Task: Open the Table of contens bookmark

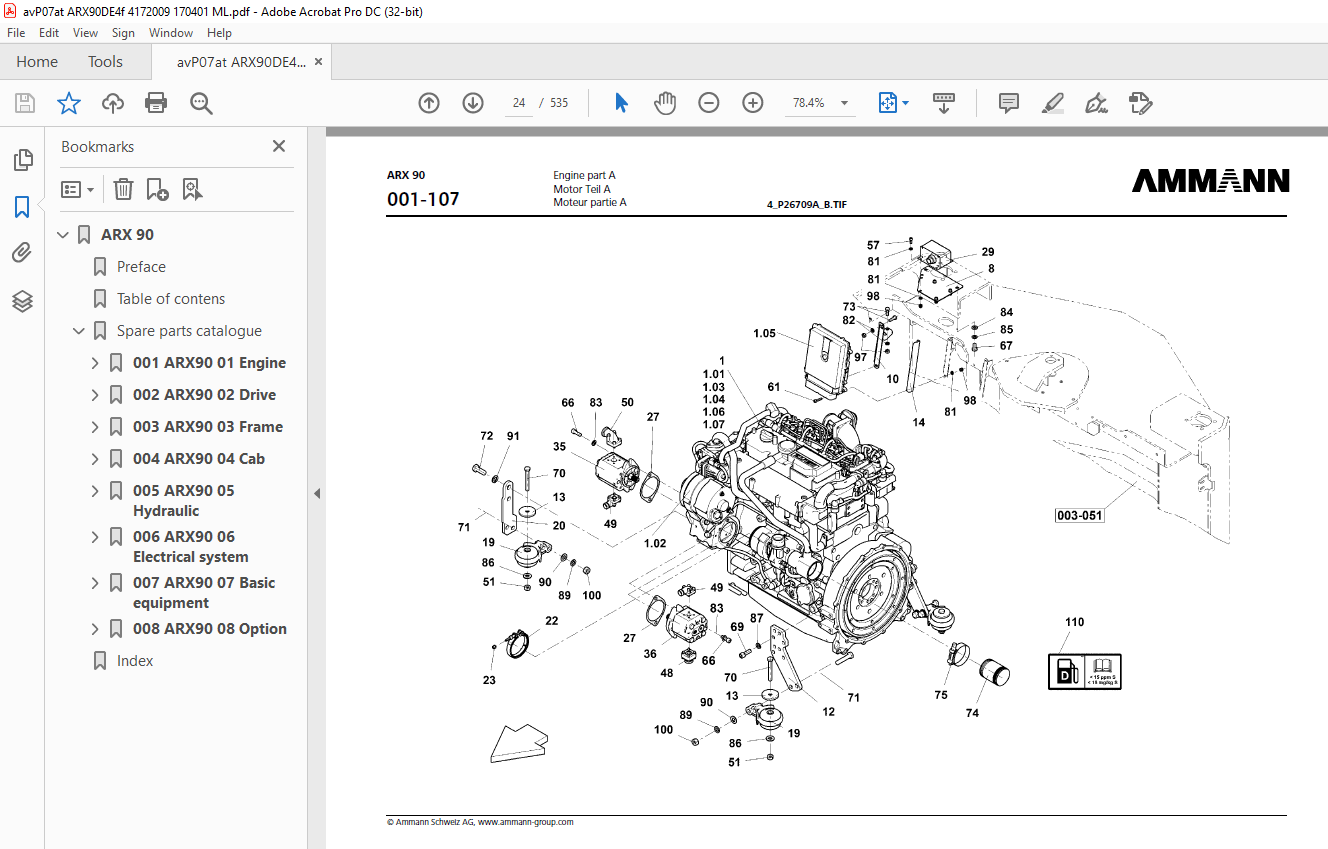Action: pos(171,299)
